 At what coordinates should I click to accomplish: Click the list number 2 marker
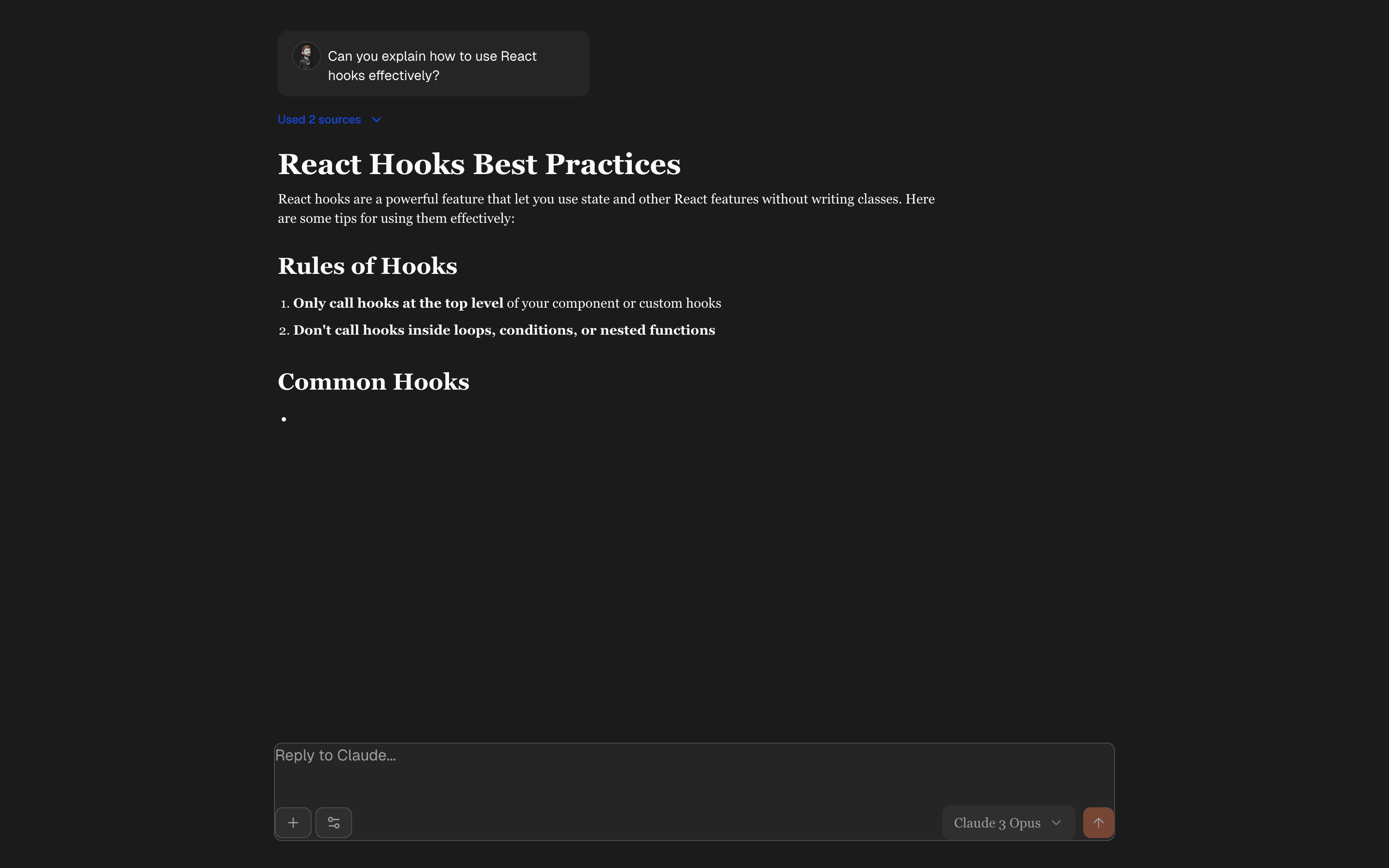284,331
